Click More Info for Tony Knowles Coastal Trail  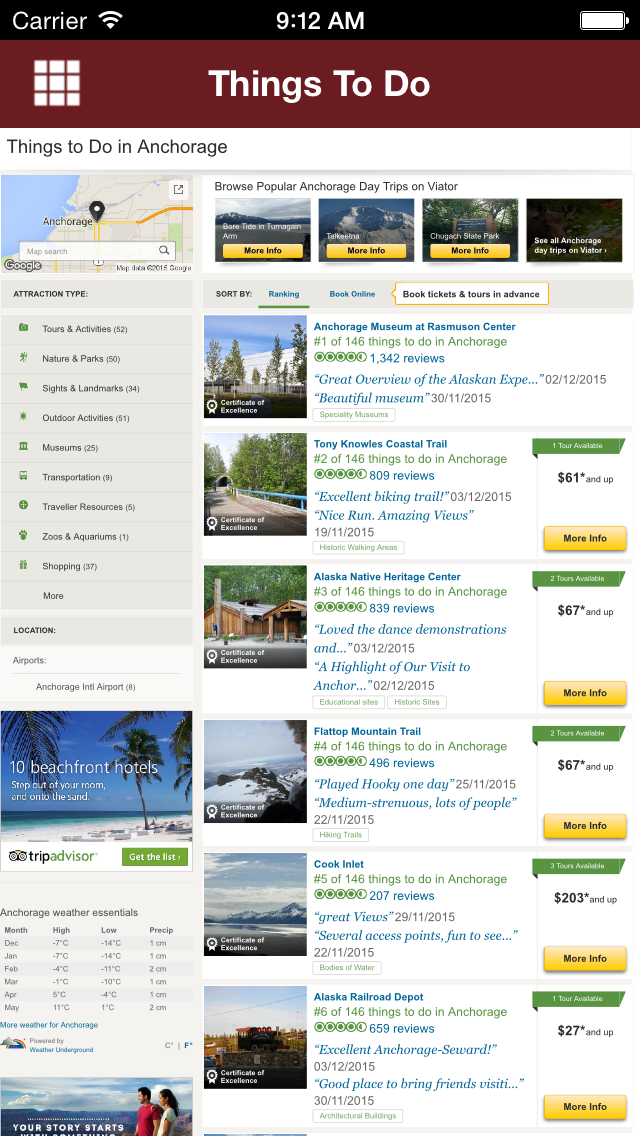pos(585,538)
